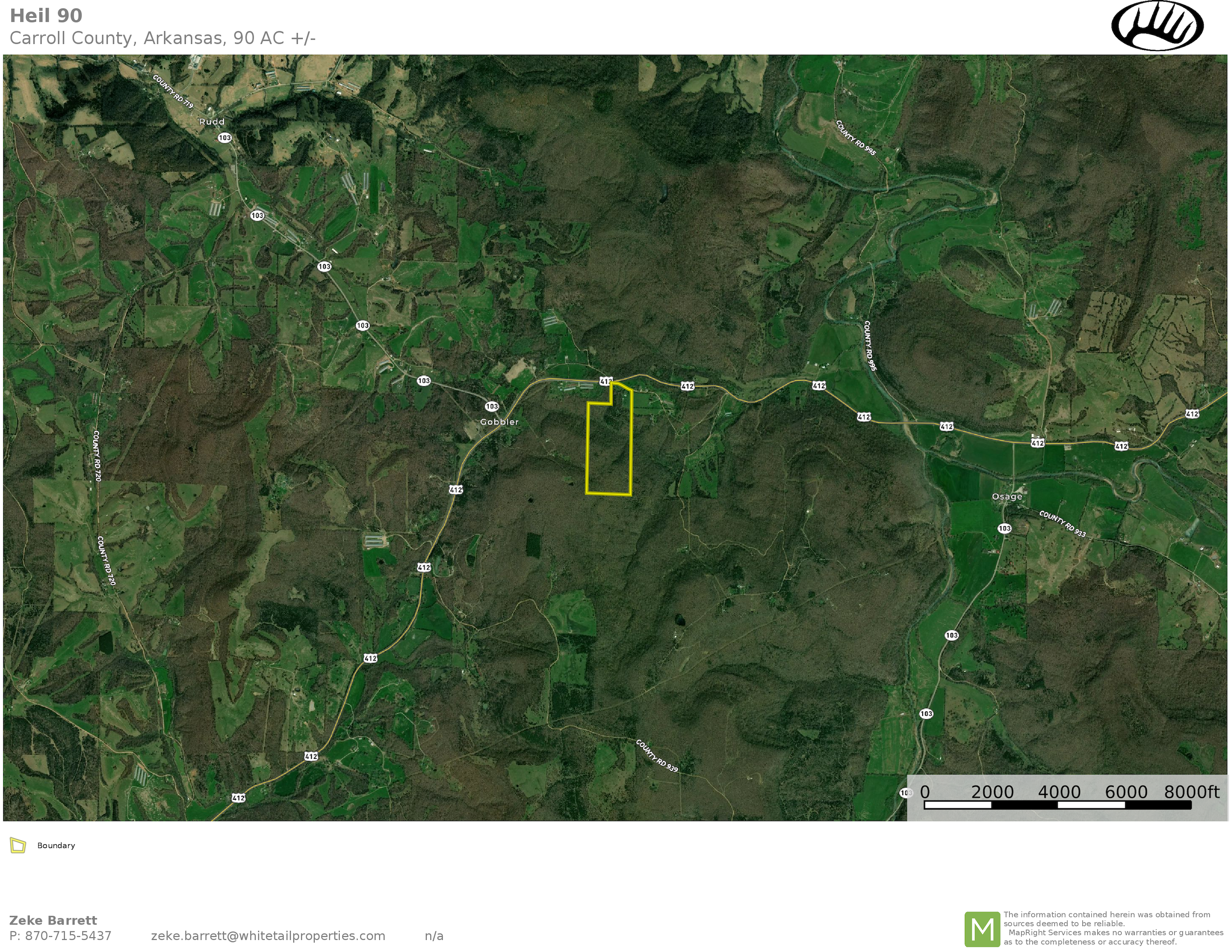1232x952 pixels.
Task: Click the bear paw logo
Action: coord(1157,26)
